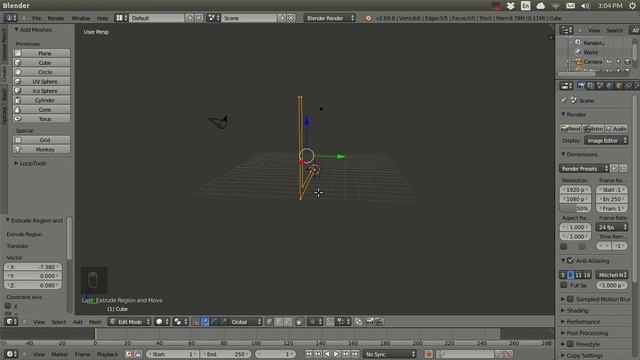640x360 pixels.
Task: Open the Playback menu in timeline
Action: 107,354
